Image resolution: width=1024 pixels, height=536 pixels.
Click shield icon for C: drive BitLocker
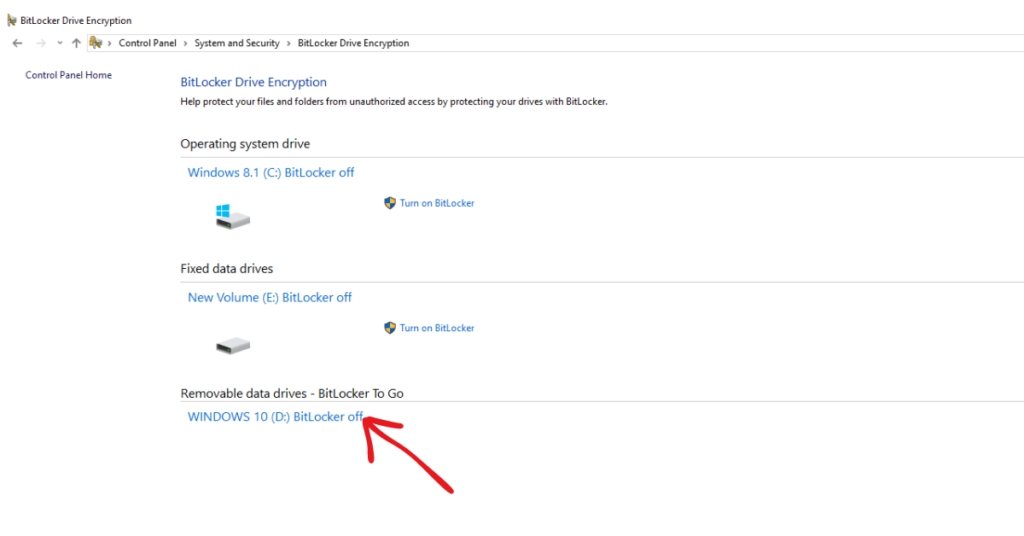pos(390,203)
